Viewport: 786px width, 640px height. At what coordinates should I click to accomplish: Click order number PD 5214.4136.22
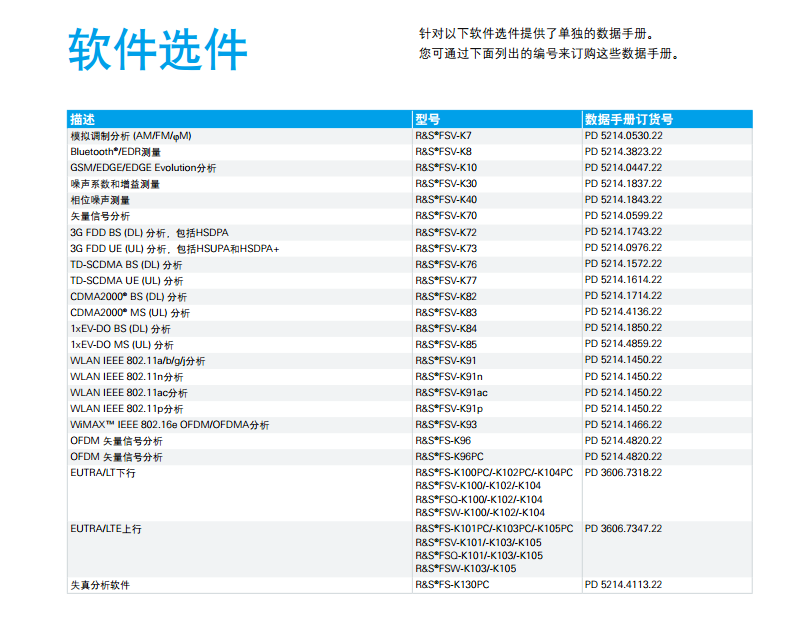pos(623,313)
